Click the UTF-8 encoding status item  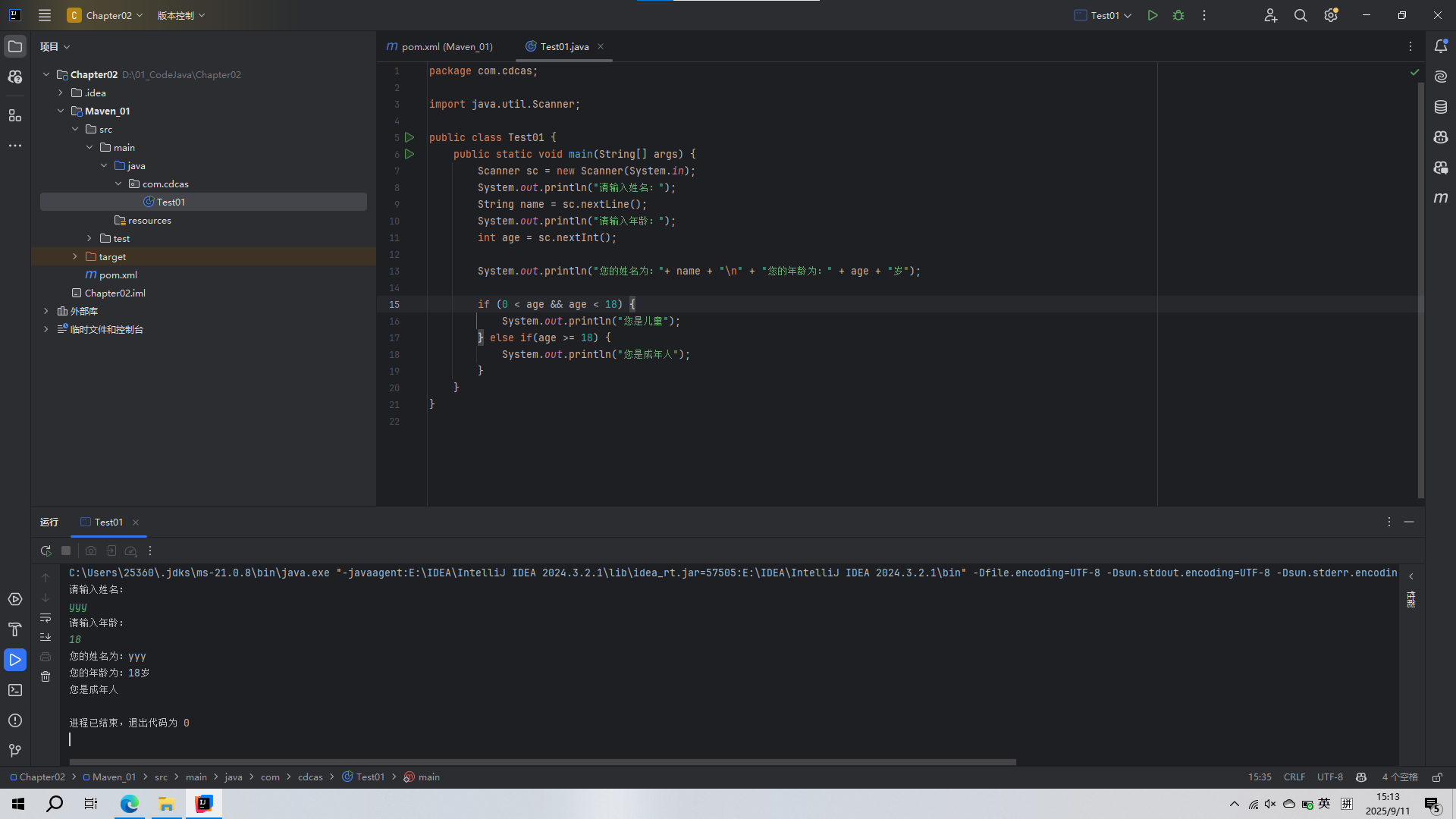pos(1329,777)
